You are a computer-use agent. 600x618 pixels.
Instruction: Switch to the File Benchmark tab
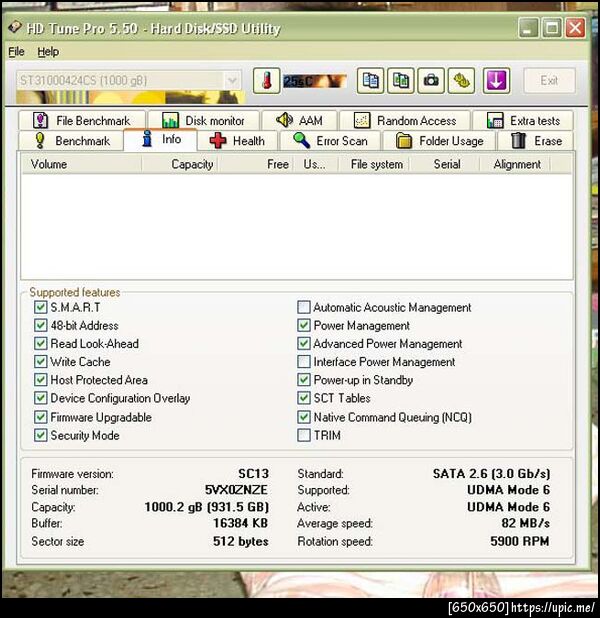click(82, 120)
